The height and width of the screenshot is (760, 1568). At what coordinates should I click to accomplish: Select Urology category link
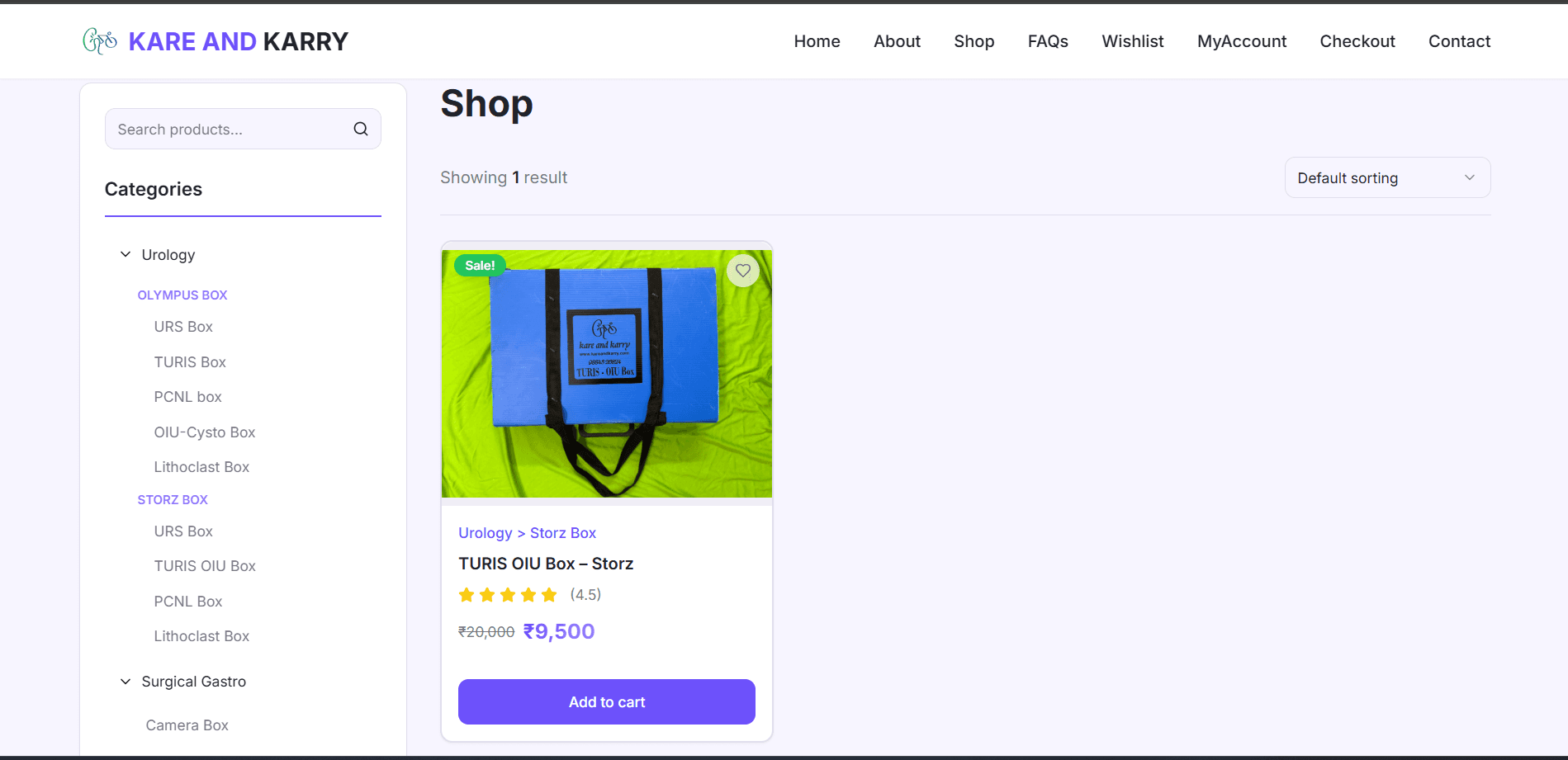click(168, 255)
